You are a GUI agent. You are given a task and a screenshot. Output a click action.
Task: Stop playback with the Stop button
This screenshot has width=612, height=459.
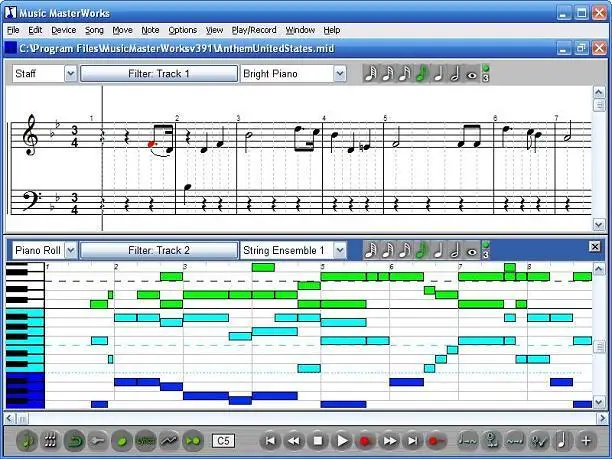tap(318, 441)
